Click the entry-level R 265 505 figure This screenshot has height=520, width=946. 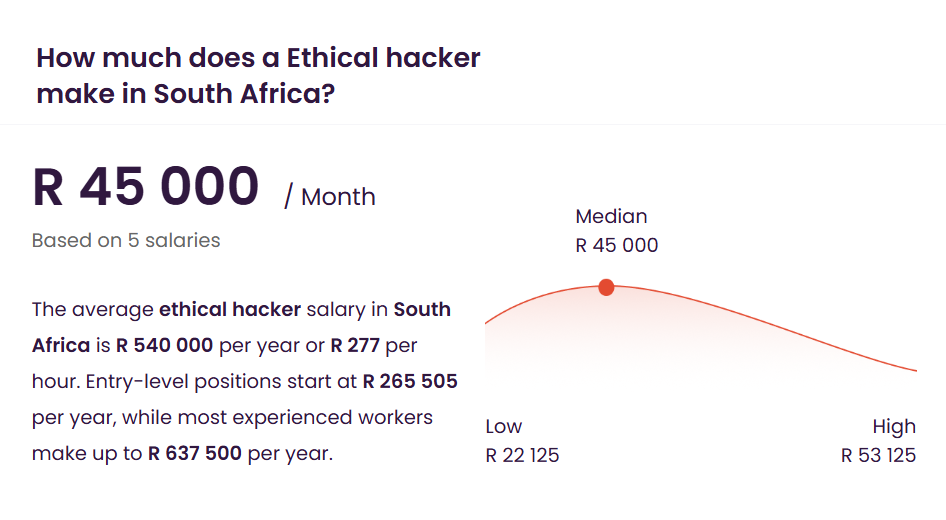(x=410, y=381)
